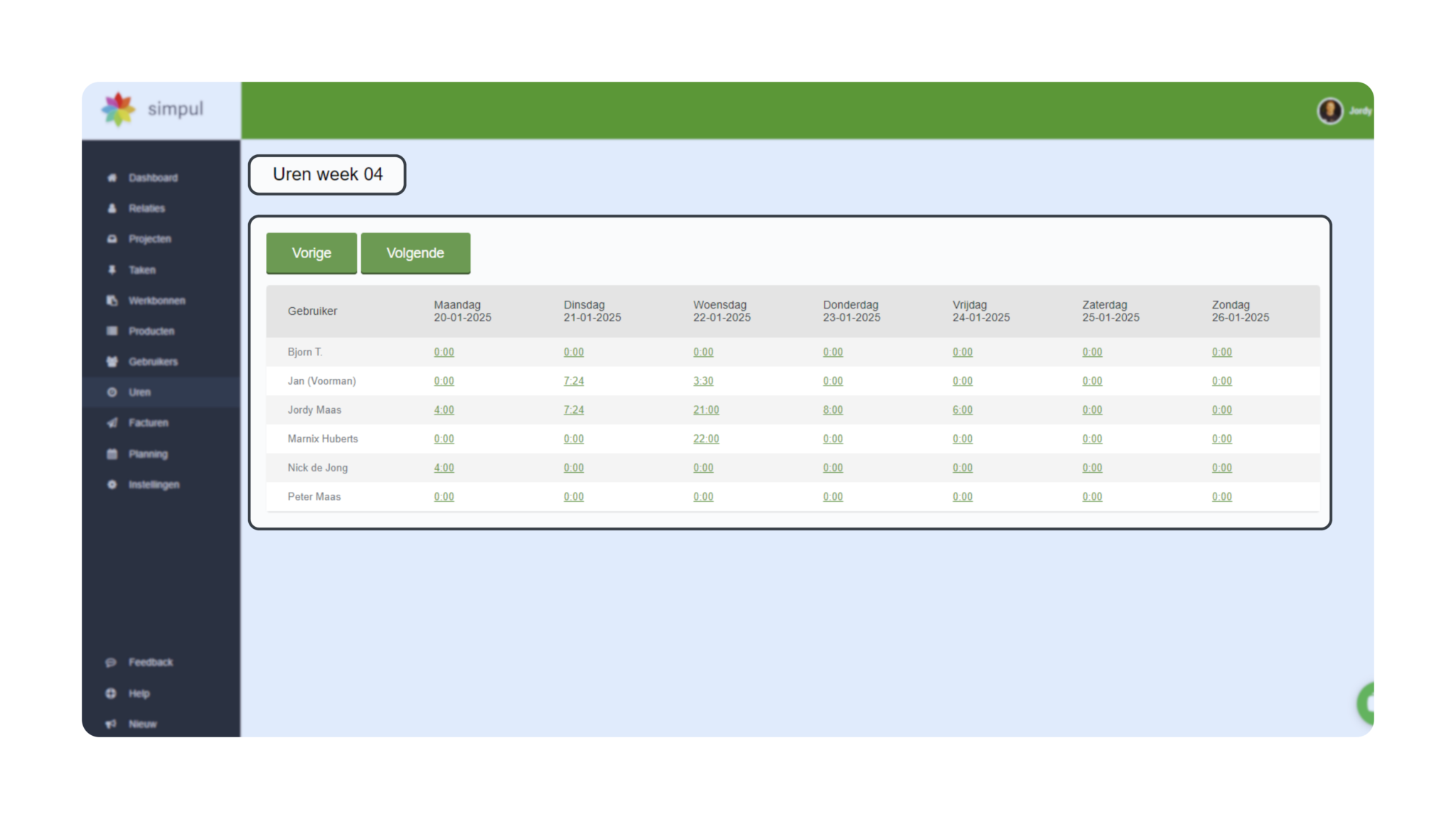Click the Uren week 04 title
The image size is (1456, 819).
point(327,175)
